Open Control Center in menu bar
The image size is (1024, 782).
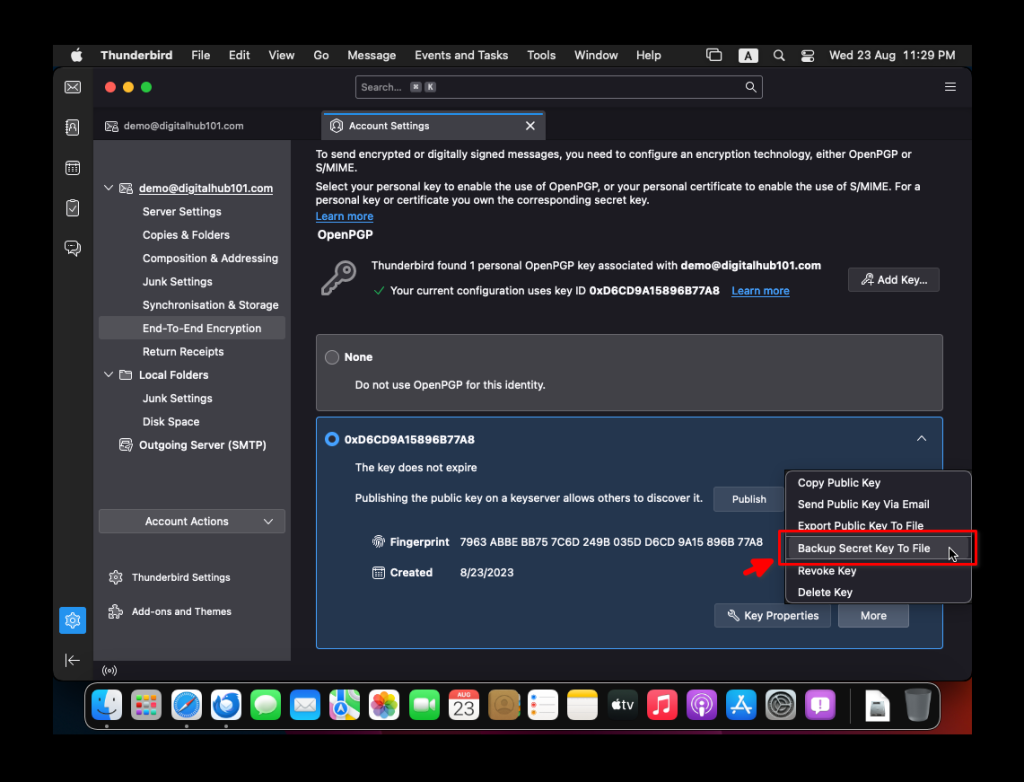[807, 56]
